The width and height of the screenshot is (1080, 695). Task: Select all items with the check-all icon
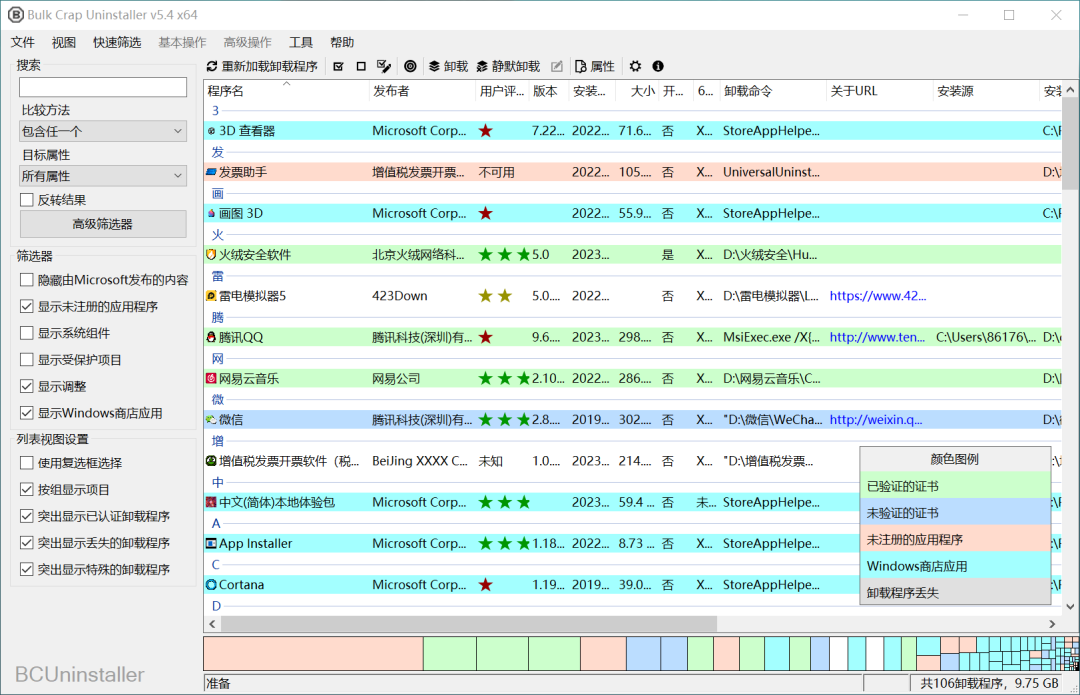click(x=339, y=66)
